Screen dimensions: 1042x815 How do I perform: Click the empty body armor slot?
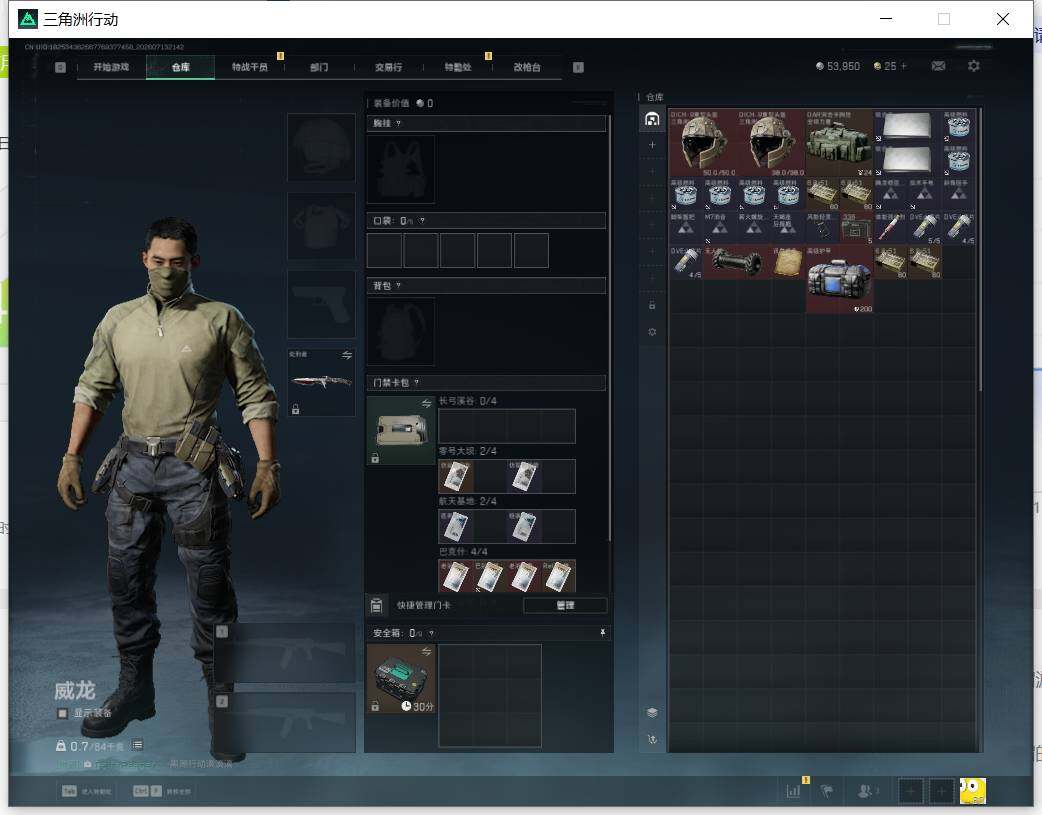pos(321,226)
